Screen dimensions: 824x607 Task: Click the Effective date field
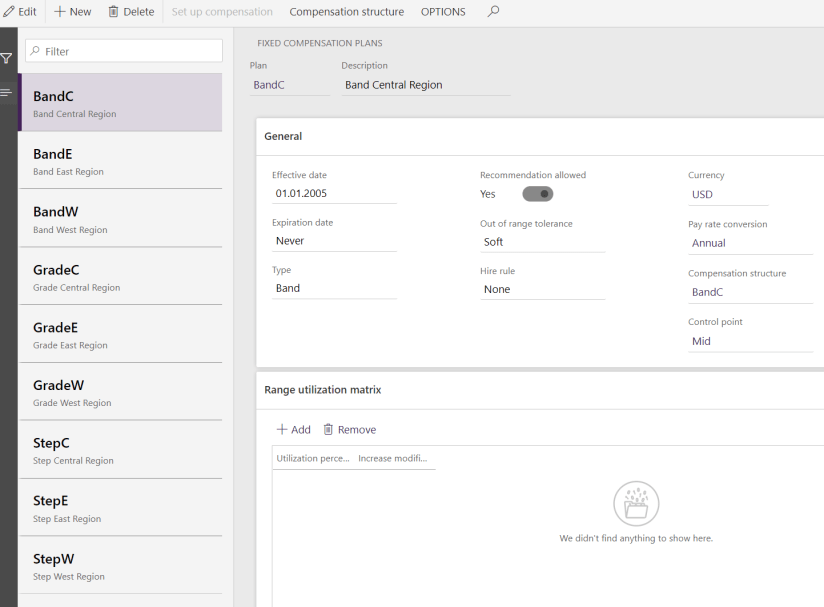333,193
